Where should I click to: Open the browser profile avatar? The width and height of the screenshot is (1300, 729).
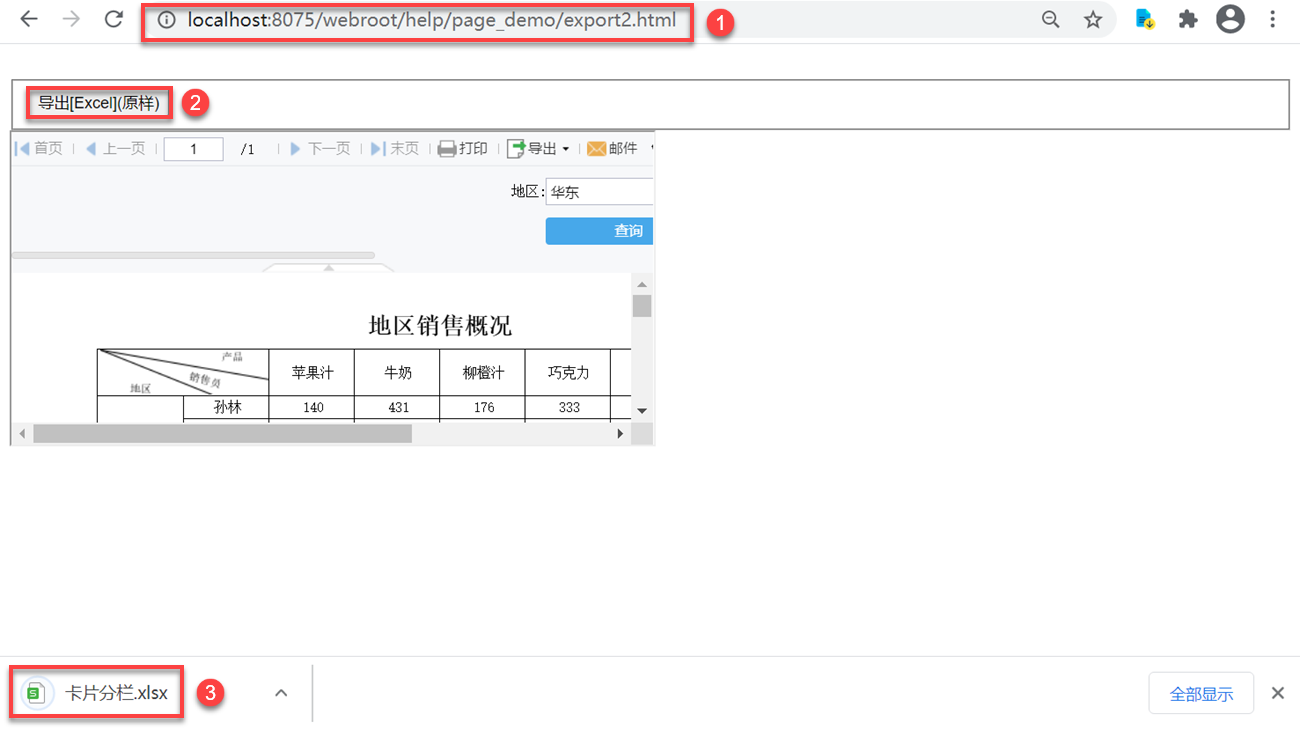(x=1230, y=19)
